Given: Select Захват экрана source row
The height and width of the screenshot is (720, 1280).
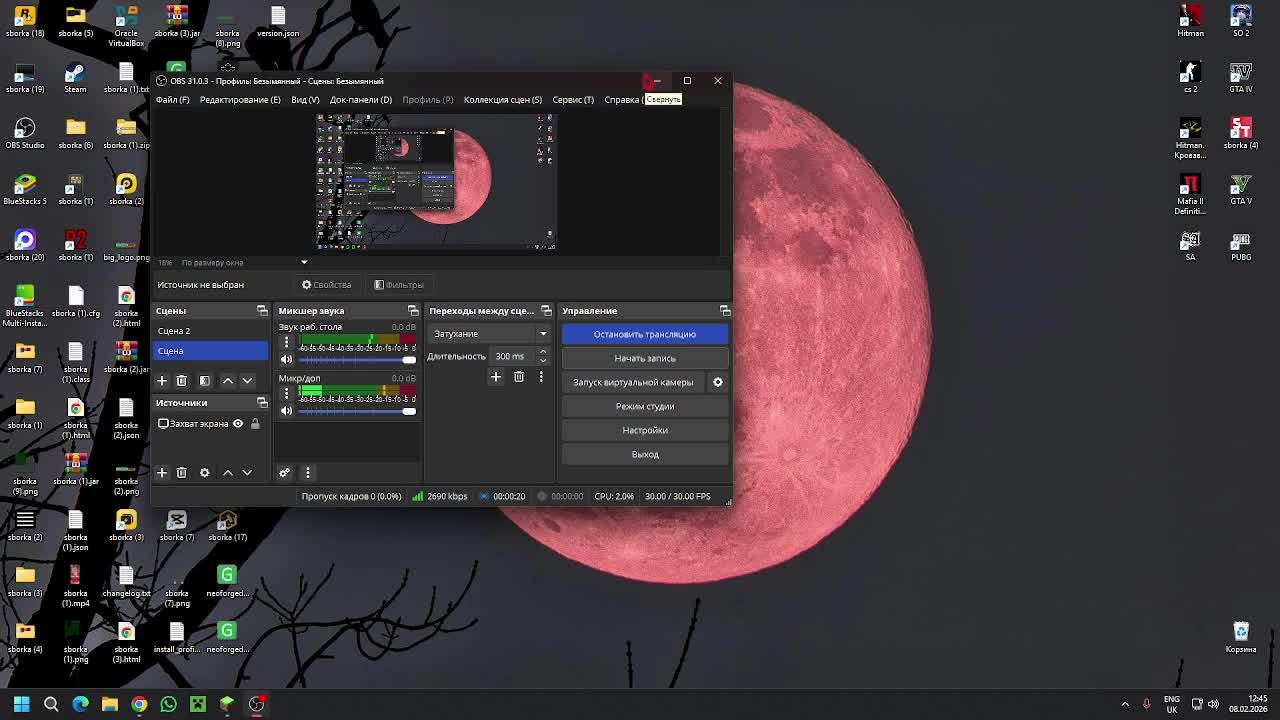Looking at the screenshot, I should point(210,424).
